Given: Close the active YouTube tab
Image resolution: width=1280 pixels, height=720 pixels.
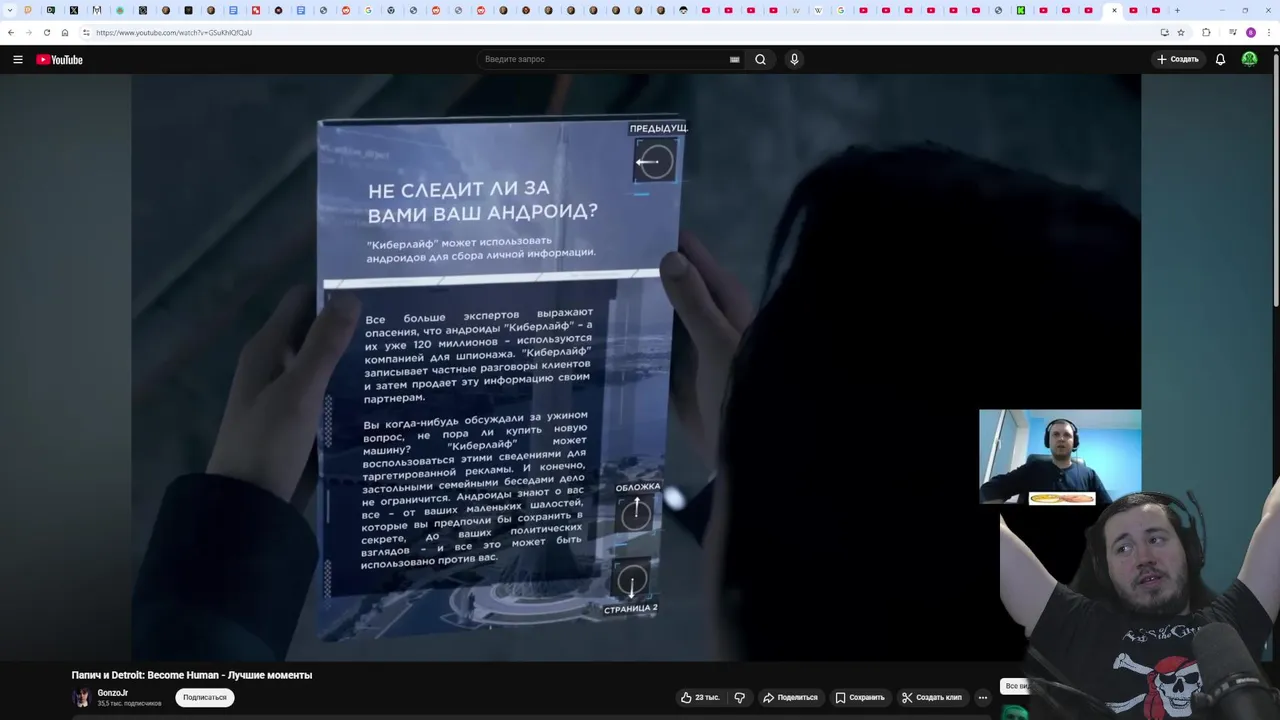Looking at the screenshot, I should [x=1114, y=10].
